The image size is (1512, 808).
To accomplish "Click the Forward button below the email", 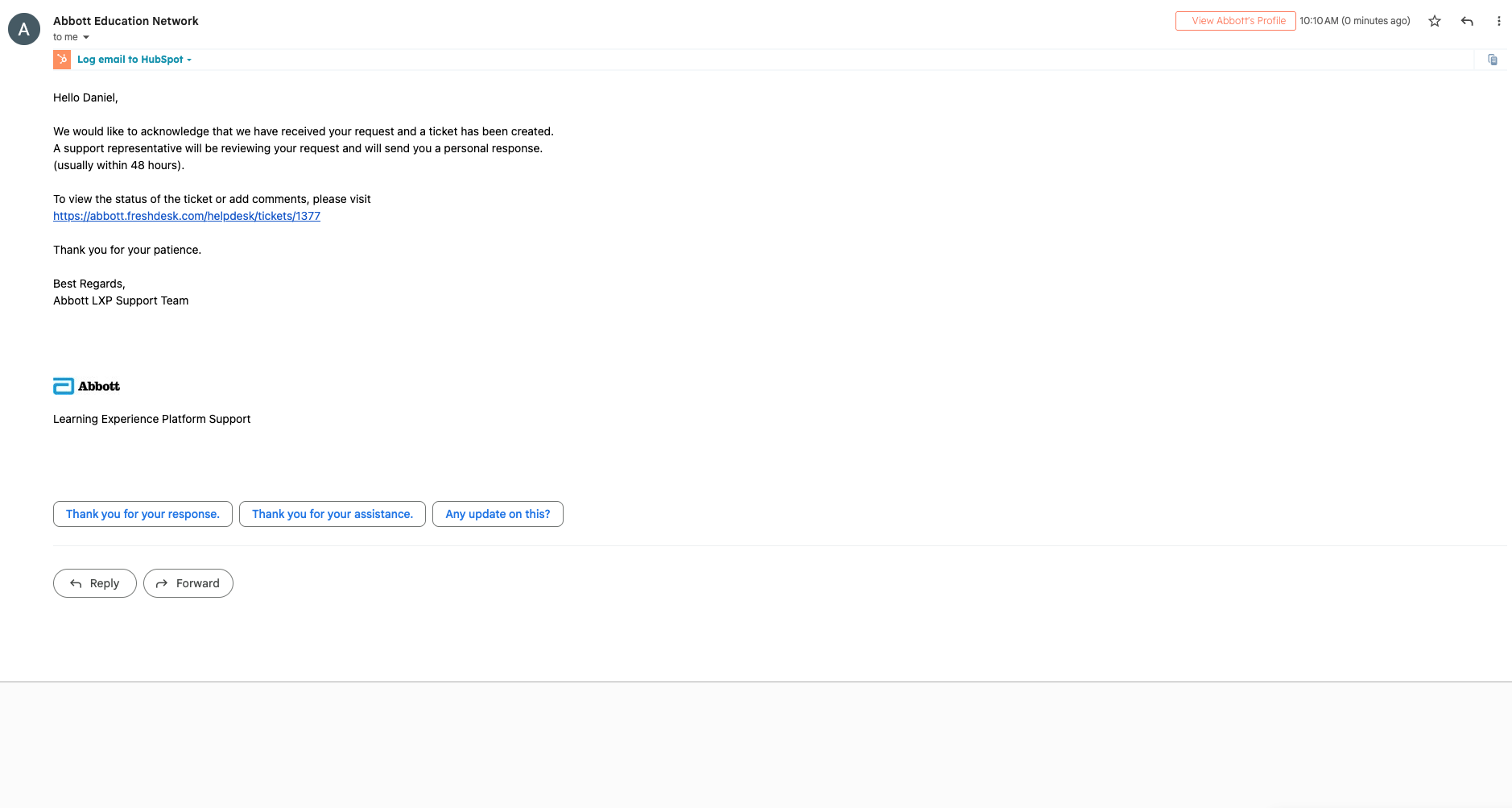I will pyautogui.click(x=188, y=583).
